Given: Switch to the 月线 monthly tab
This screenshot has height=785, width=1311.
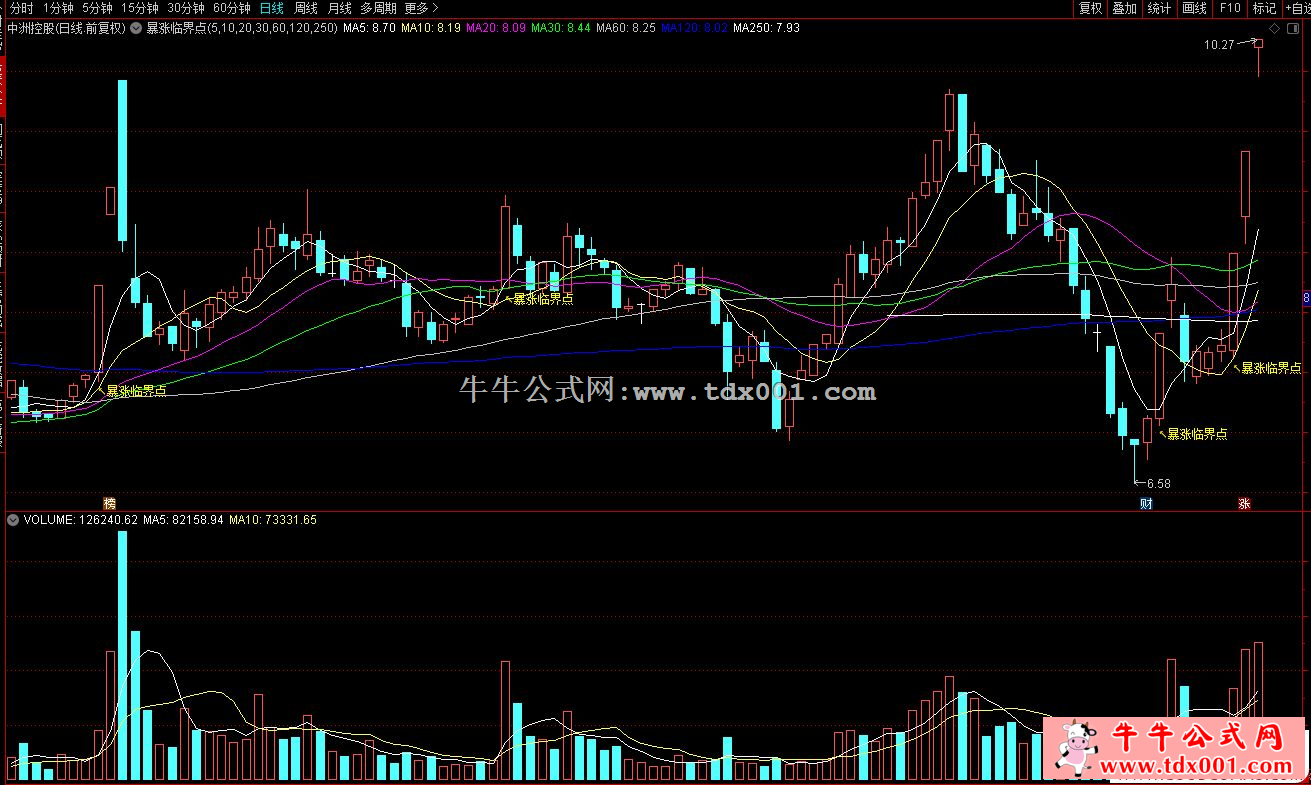Looking at the screenshot, I should pos(340,8).
